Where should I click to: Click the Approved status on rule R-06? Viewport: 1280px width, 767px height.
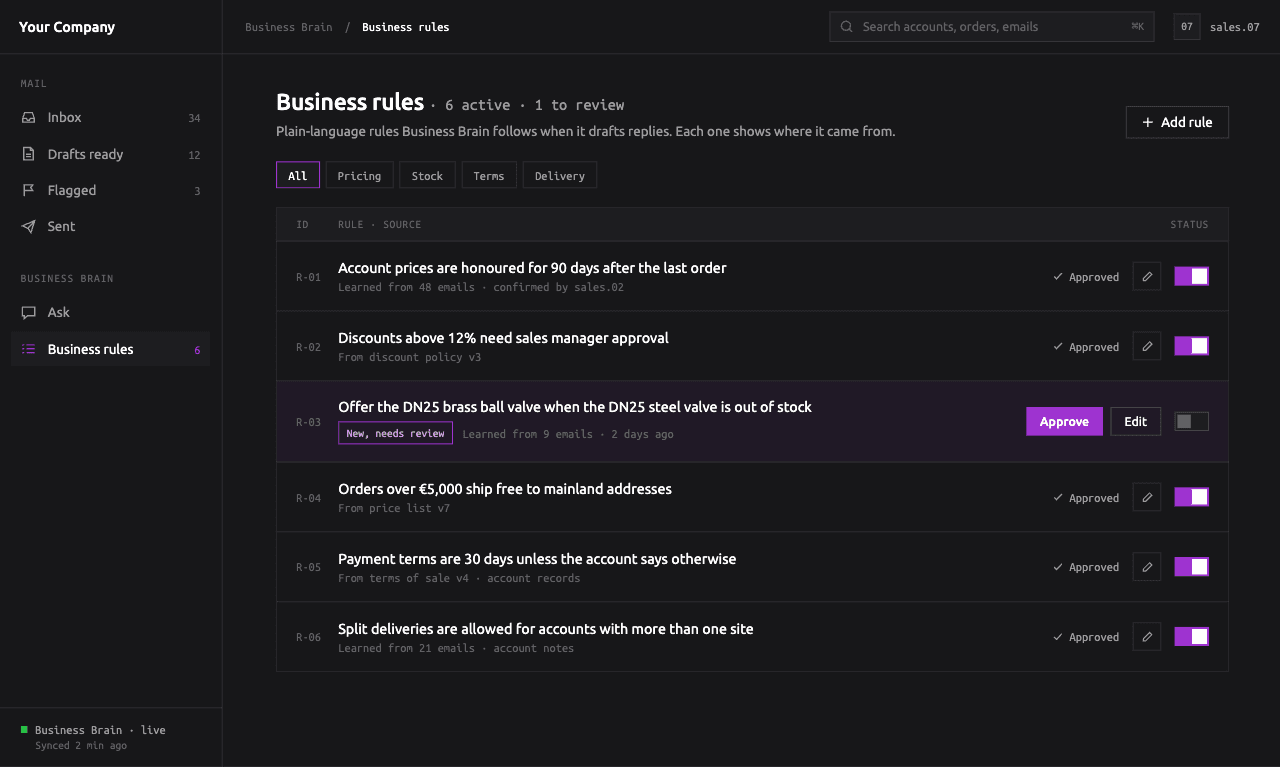click(x=1086, y=637)
